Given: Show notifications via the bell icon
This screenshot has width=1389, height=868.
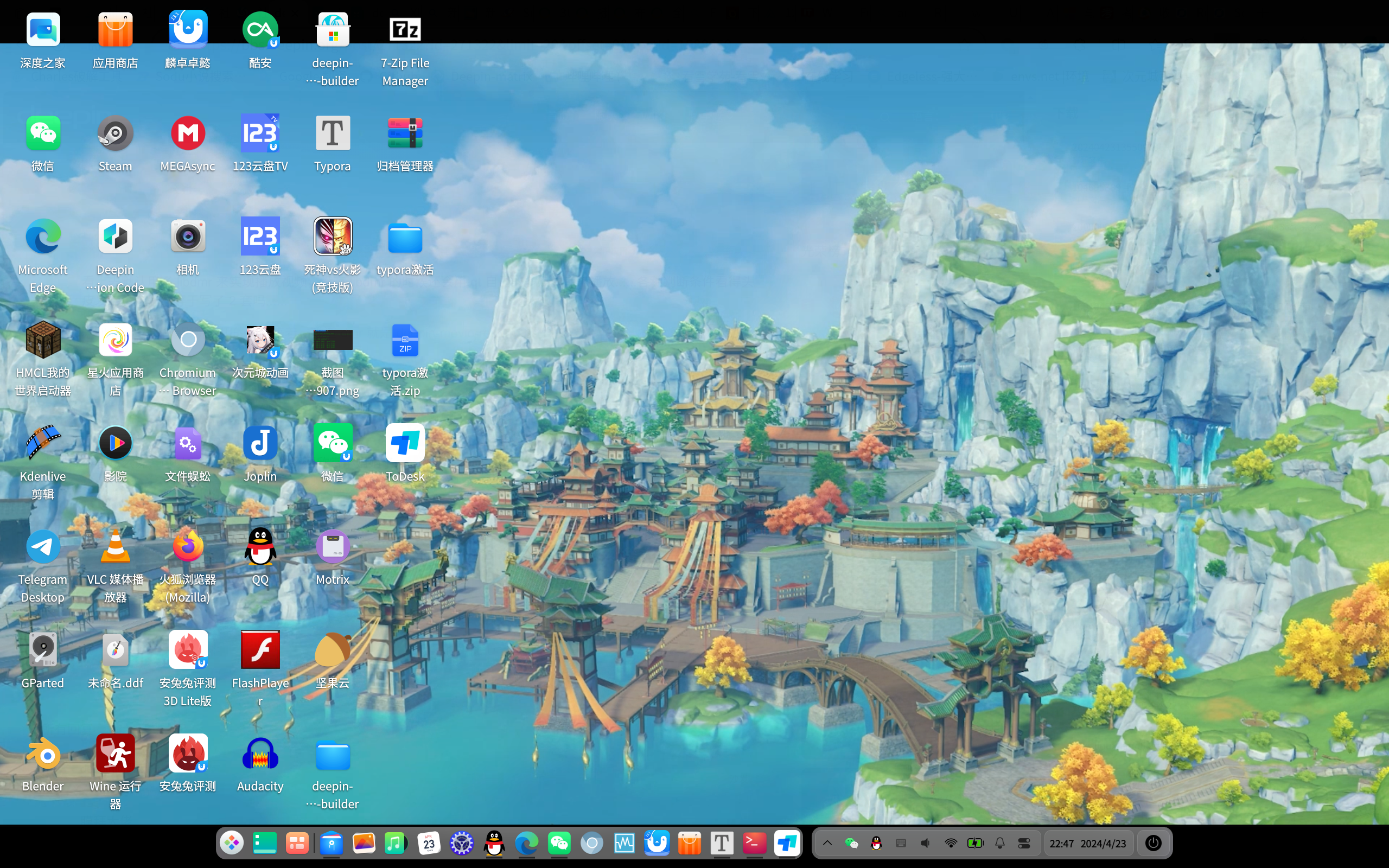Looking at the screenshot, I should coord(1000,843).
